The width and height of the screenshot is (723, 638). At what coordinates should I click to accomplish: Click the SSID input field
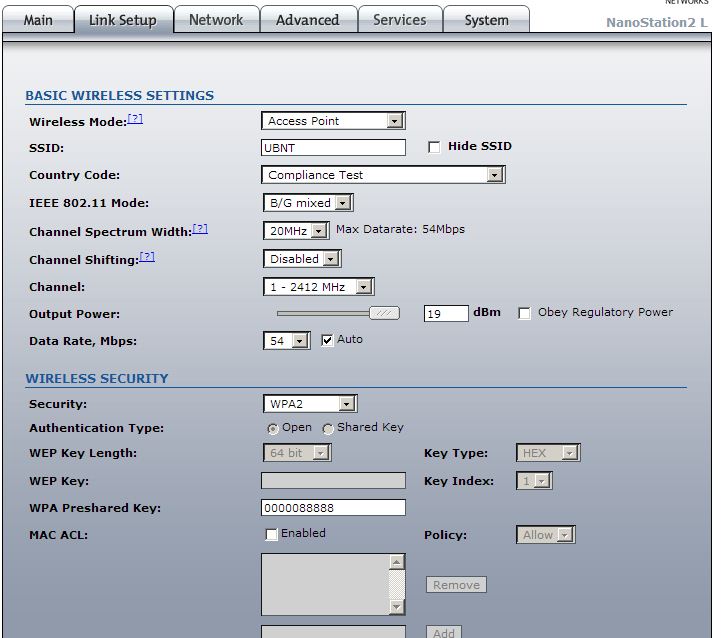333,148
